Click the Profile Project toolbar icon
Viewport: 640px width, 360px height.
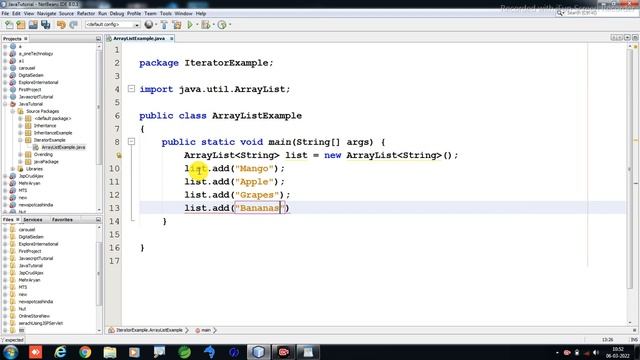tap(222, 25)
